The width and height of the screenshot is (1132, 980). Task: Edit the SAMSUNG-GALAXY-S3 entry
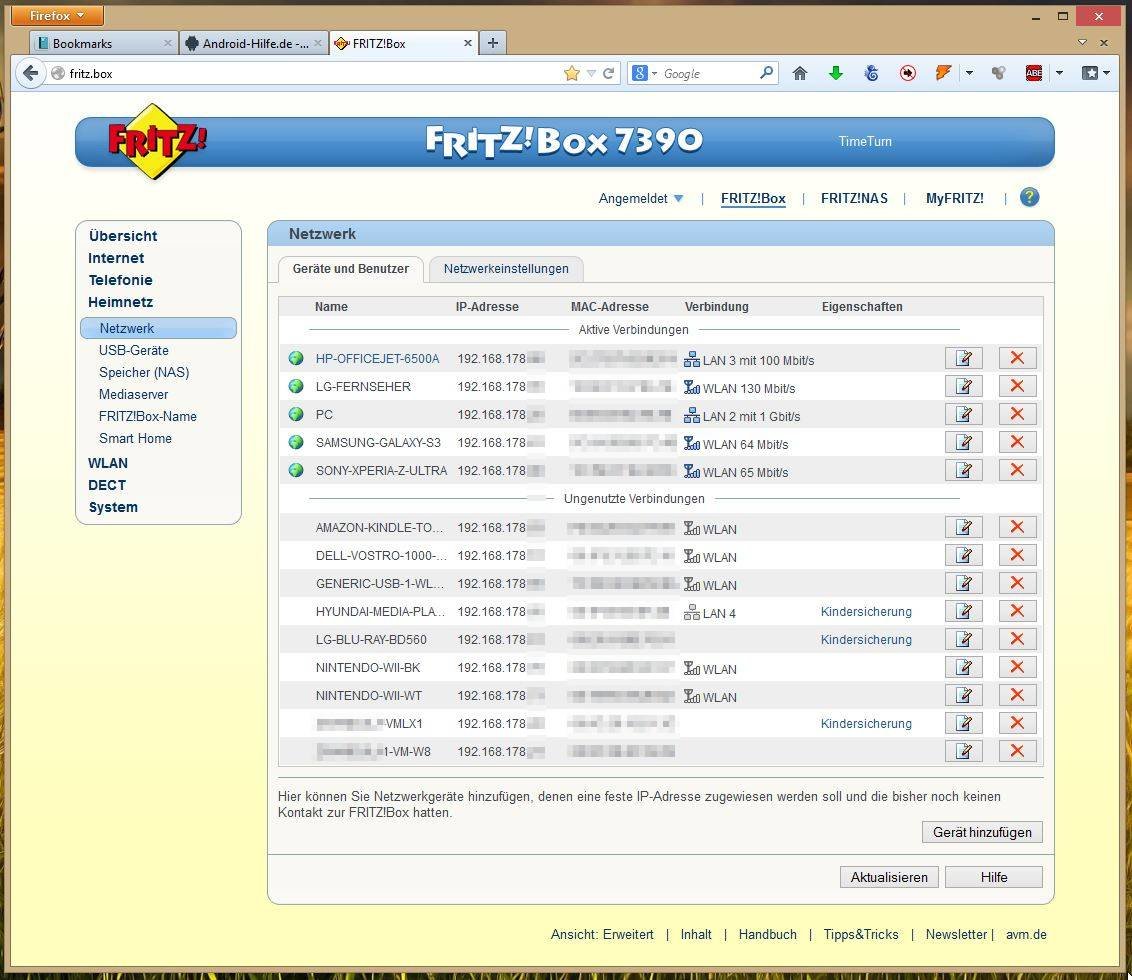point(964,443)
